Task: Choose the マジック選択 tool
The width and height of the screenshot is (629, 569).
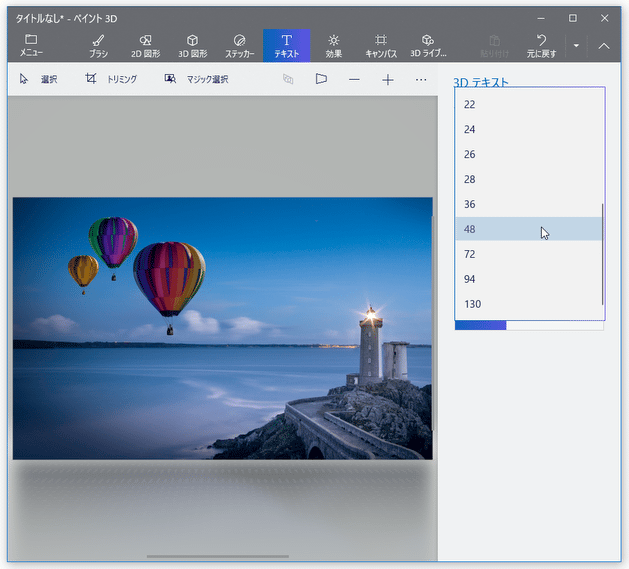Action: (197, 79)
